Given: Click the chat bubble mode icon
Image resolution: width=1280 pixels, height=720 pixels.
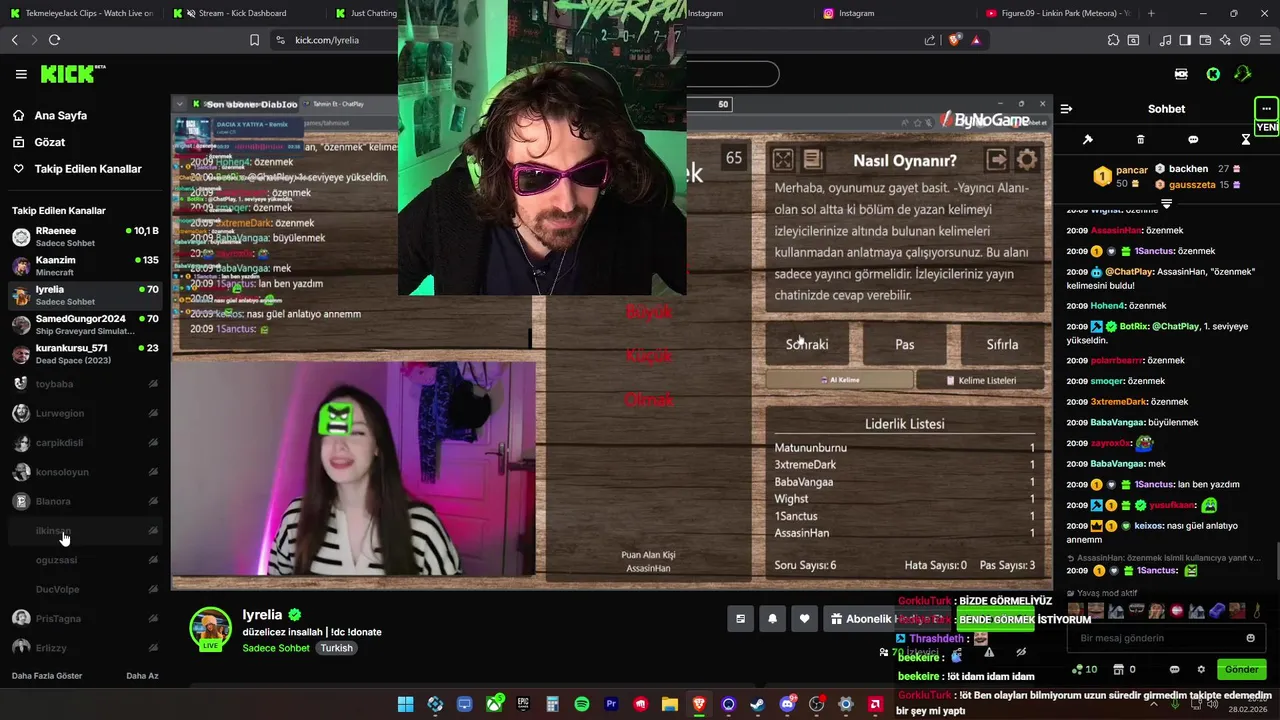Looking at the screenshot, I should pos(1193,140).
